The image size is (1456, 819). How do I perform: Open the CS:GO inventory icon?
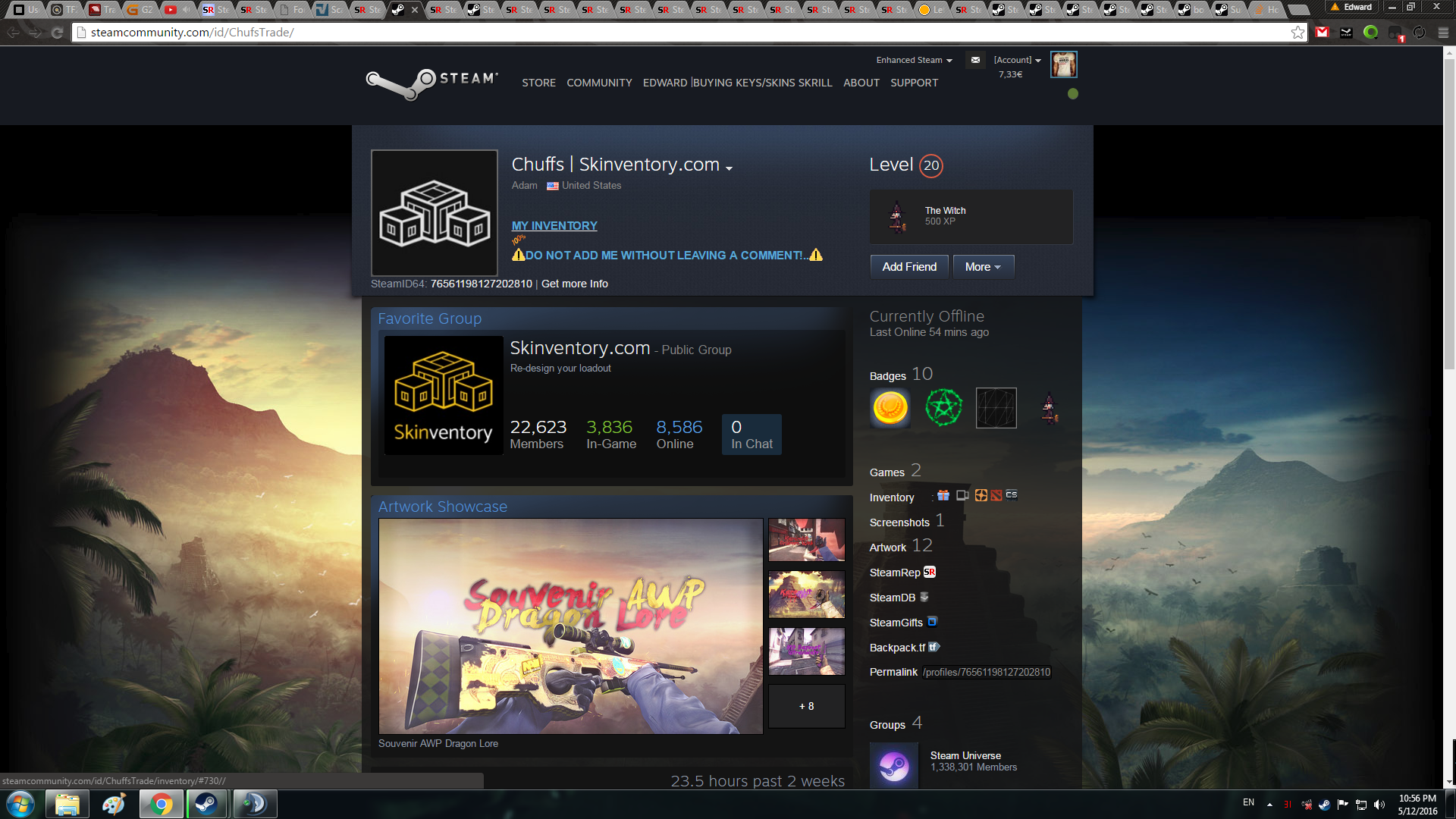[1012, 495]
